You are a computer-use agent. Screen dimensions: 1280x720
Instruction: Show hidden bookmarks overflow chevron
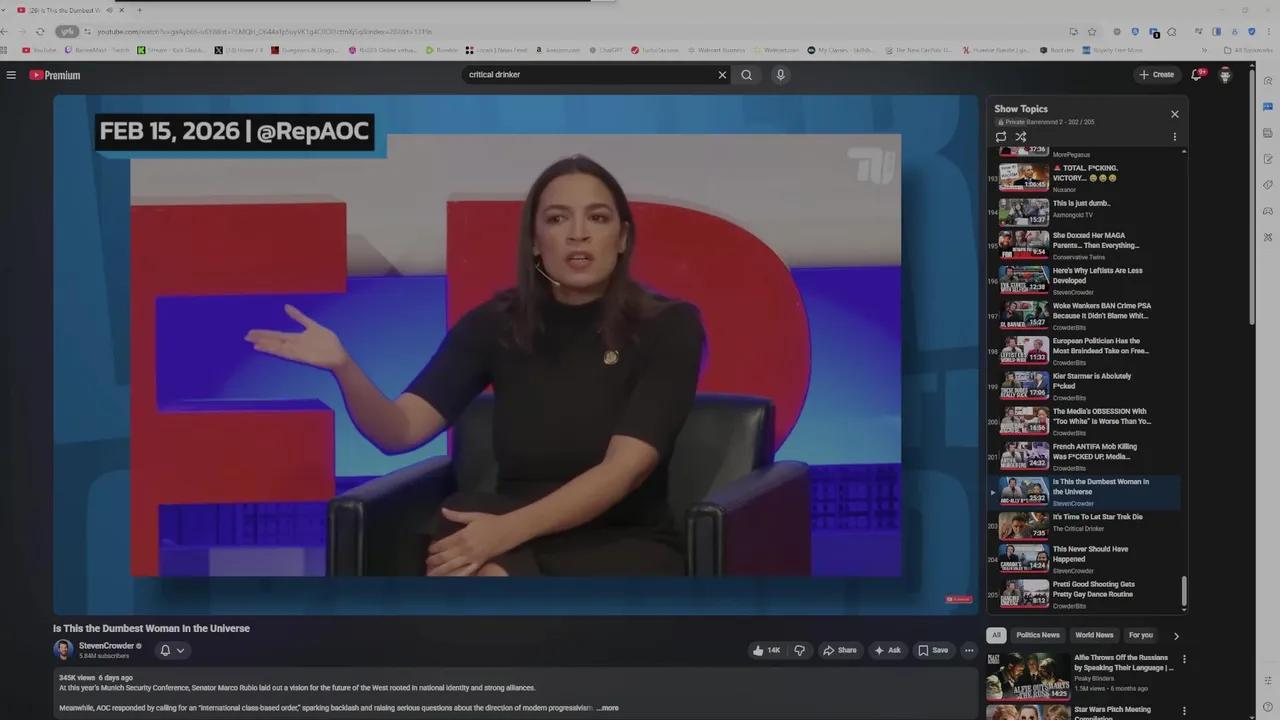click(1204, 50)
